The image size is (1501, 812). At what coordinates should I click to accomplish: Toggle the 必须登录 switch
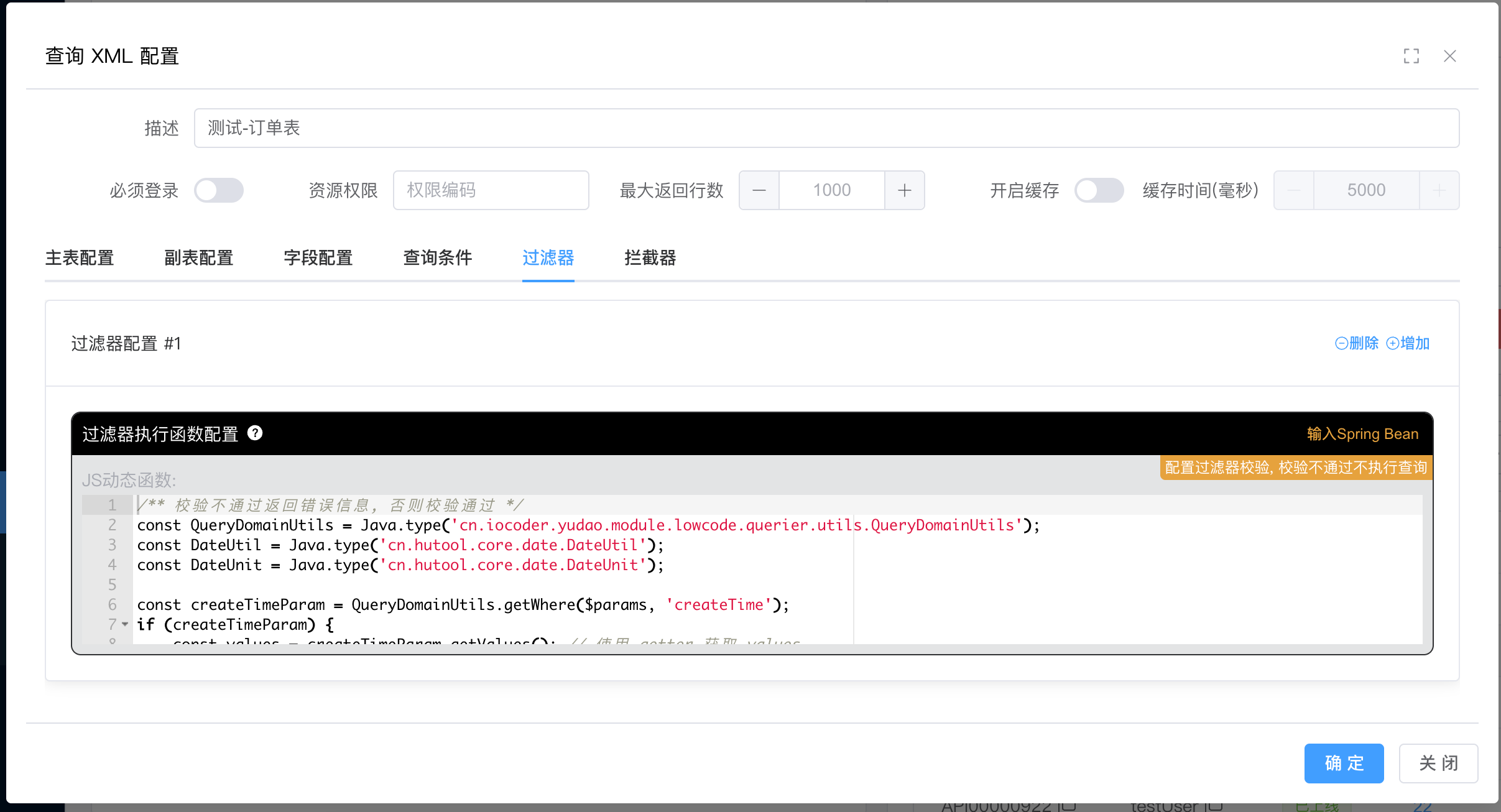(x=218, y=190)
